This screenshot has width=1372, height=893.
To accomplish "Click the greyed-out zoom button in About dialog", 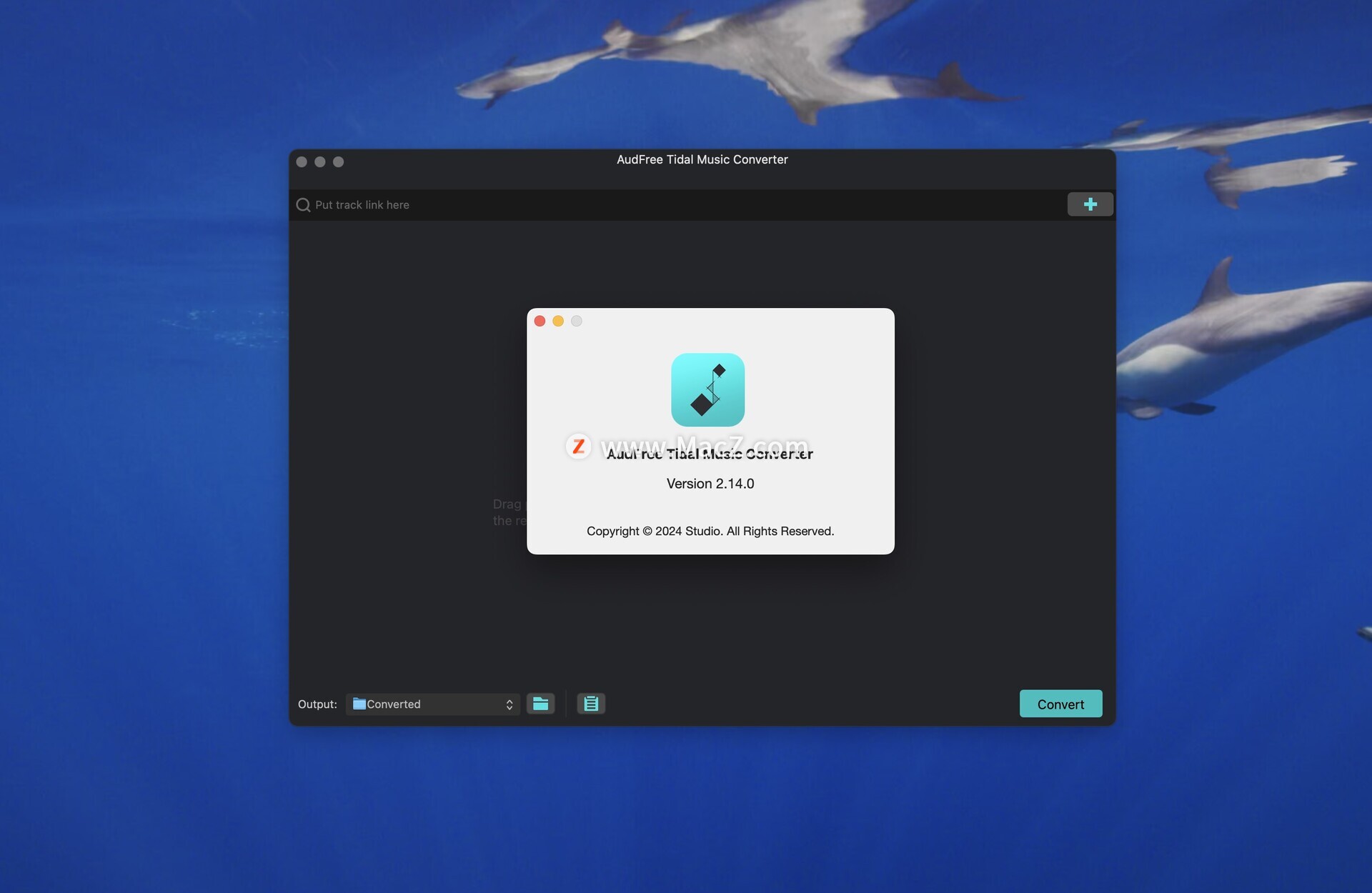I will point(577,321).
